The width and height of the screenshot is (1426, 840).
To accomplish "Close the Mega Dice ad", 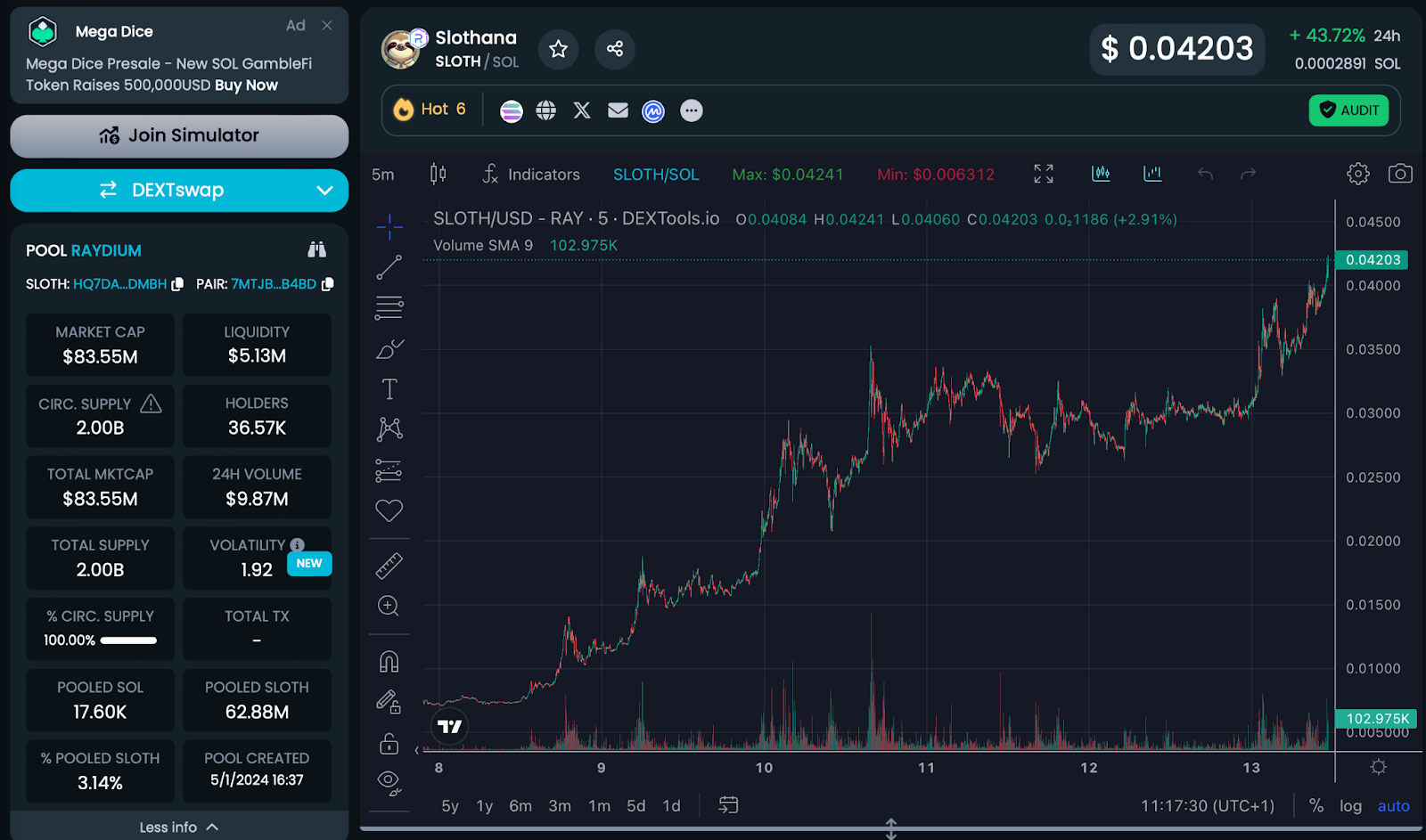I will (x=327, y=26).
